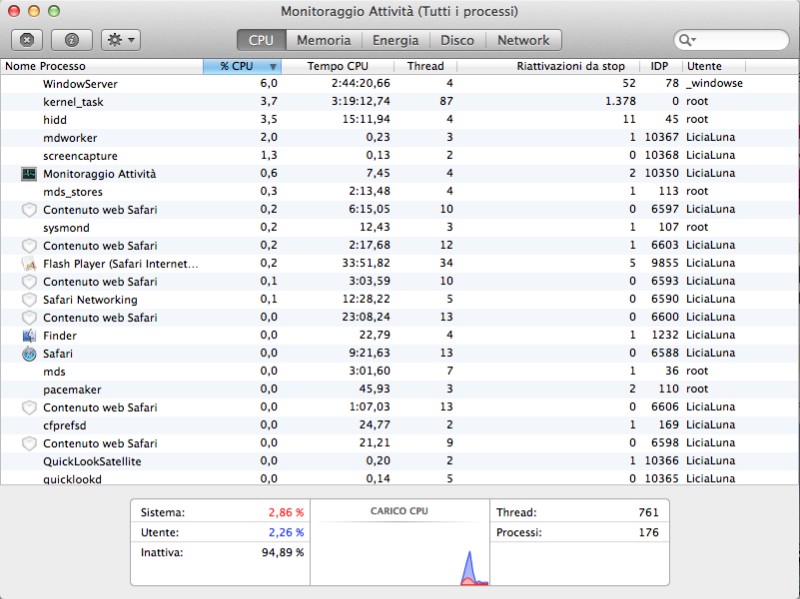Sort by Riattivazioni da stop column

point(548,66)
